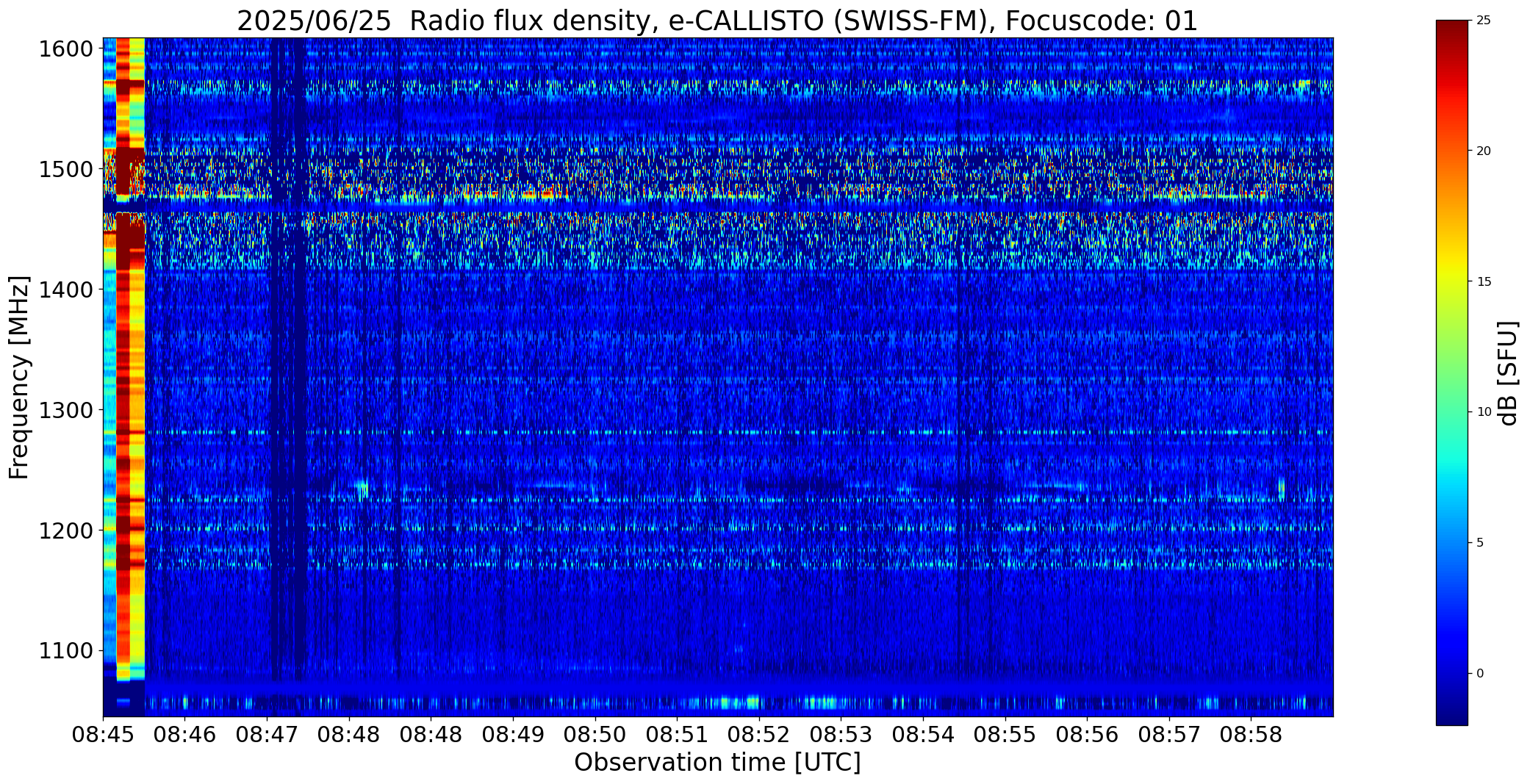Image resolution: width=1530 pixels, height=784 pixels.
Task: Click the colorbar tick label 0
Action: (1480, 674)
